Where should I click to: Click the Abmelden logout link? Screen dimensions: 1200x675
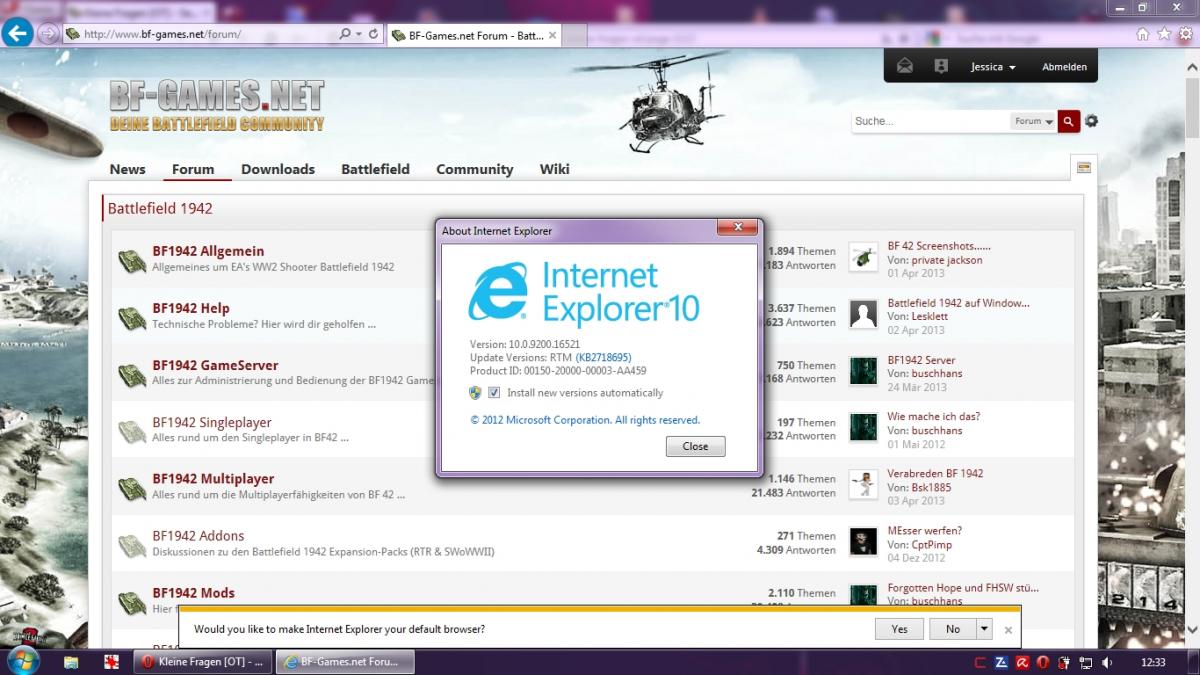pyautogui.click(x=1064, y=67)
